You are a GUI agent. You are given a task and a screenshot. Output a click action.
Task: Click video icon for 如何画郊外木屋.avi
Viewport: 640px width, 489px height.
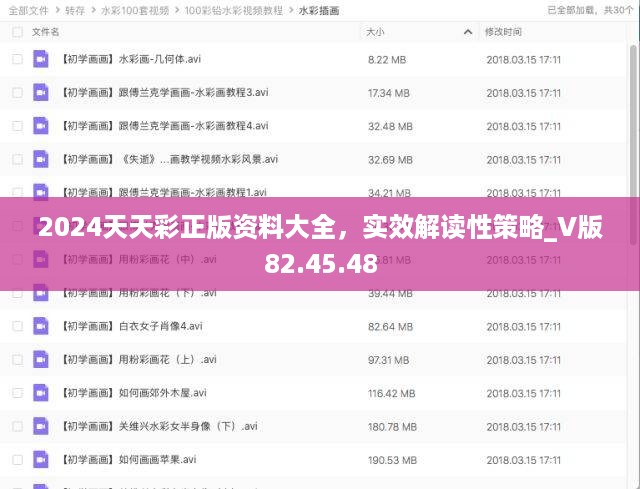[x=41, y=393]
